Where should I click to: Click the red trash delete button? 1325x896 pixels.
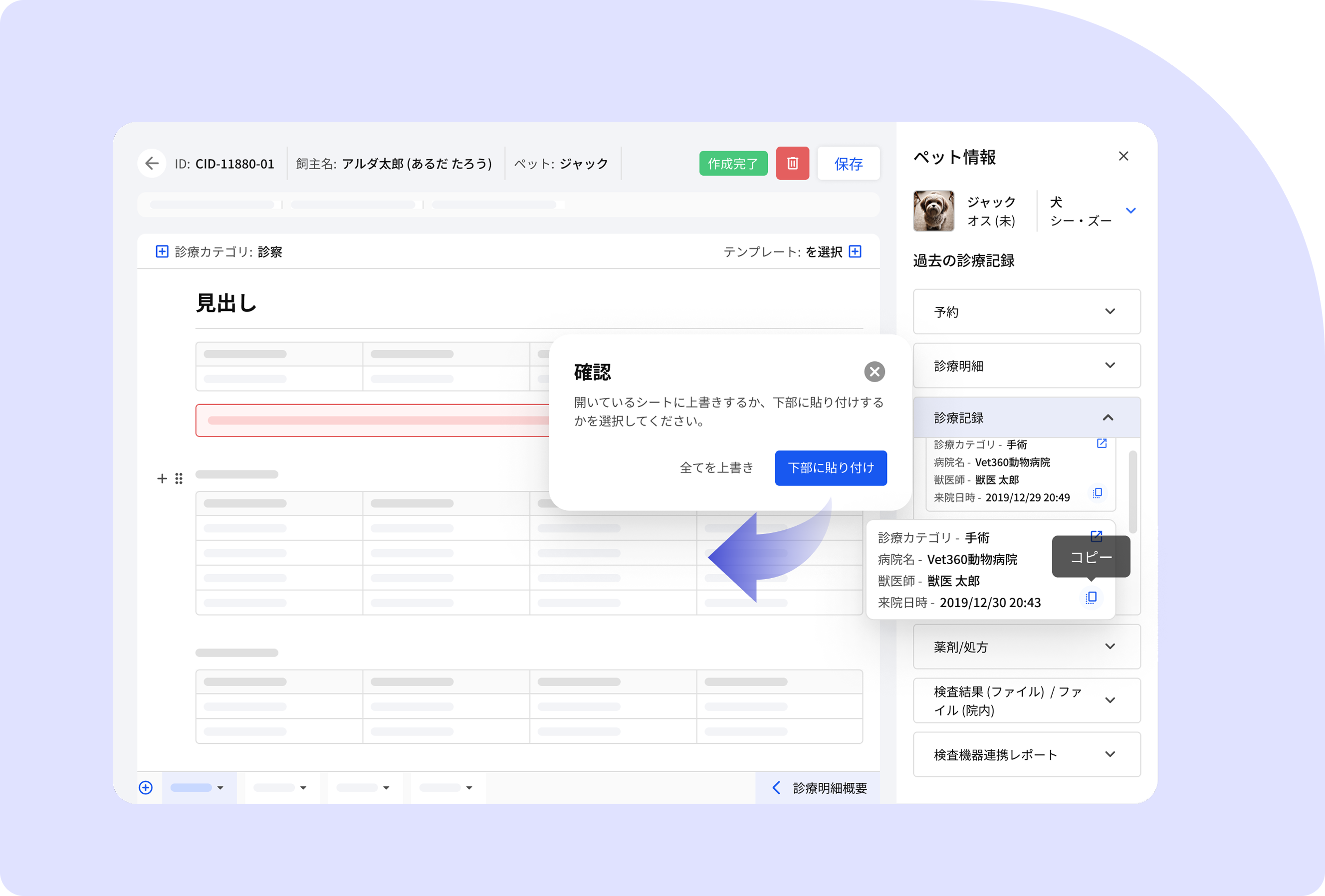(x=793, y=164)
